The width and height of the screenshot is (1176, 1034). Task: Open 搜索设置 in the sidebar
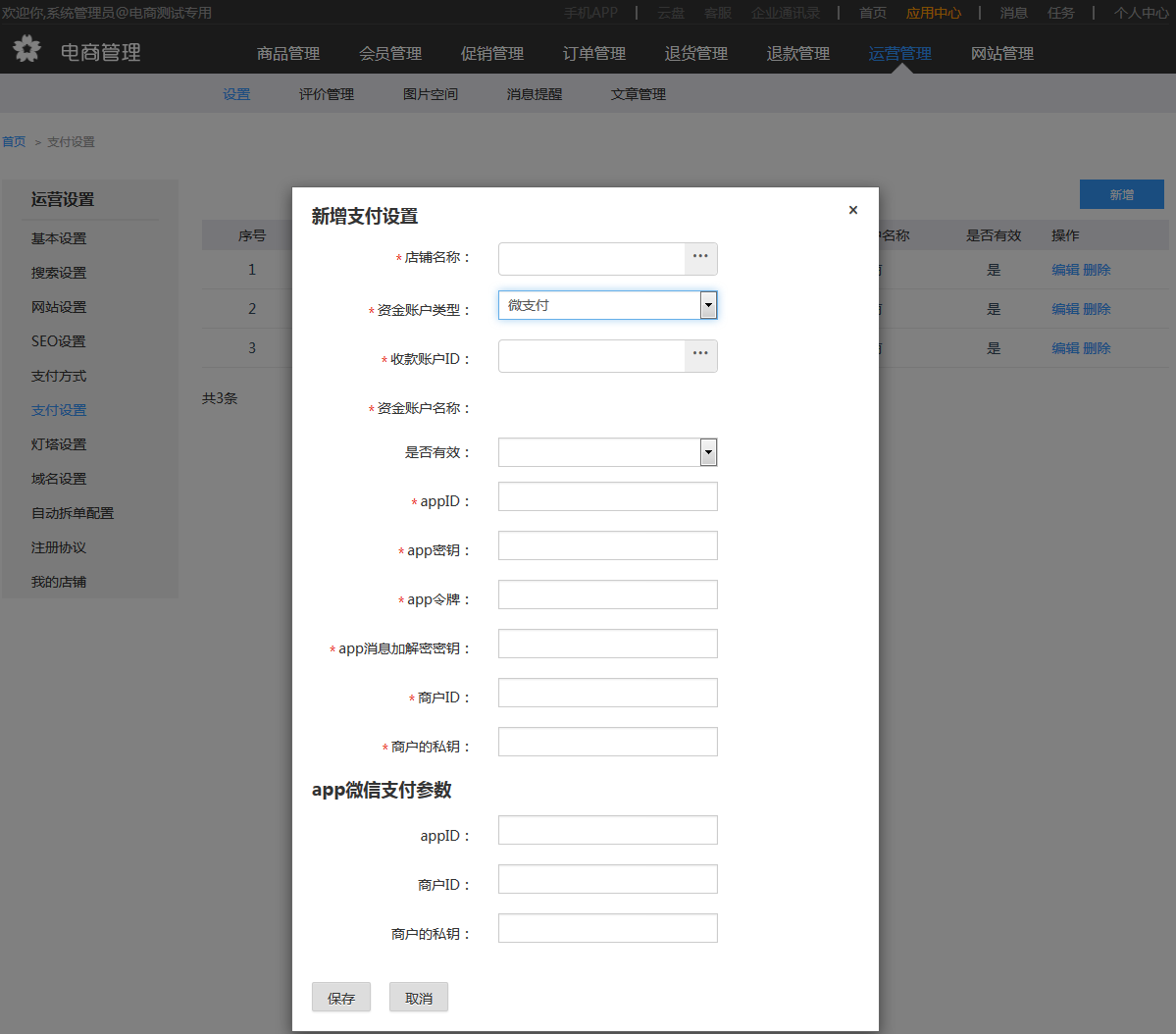point(59,273)
